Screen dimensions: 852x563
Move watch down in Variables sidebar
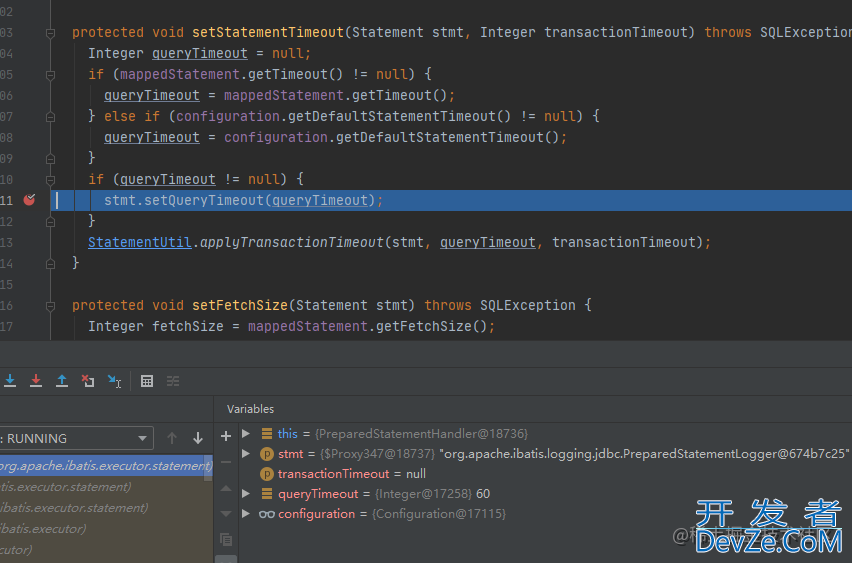[226, 514]
